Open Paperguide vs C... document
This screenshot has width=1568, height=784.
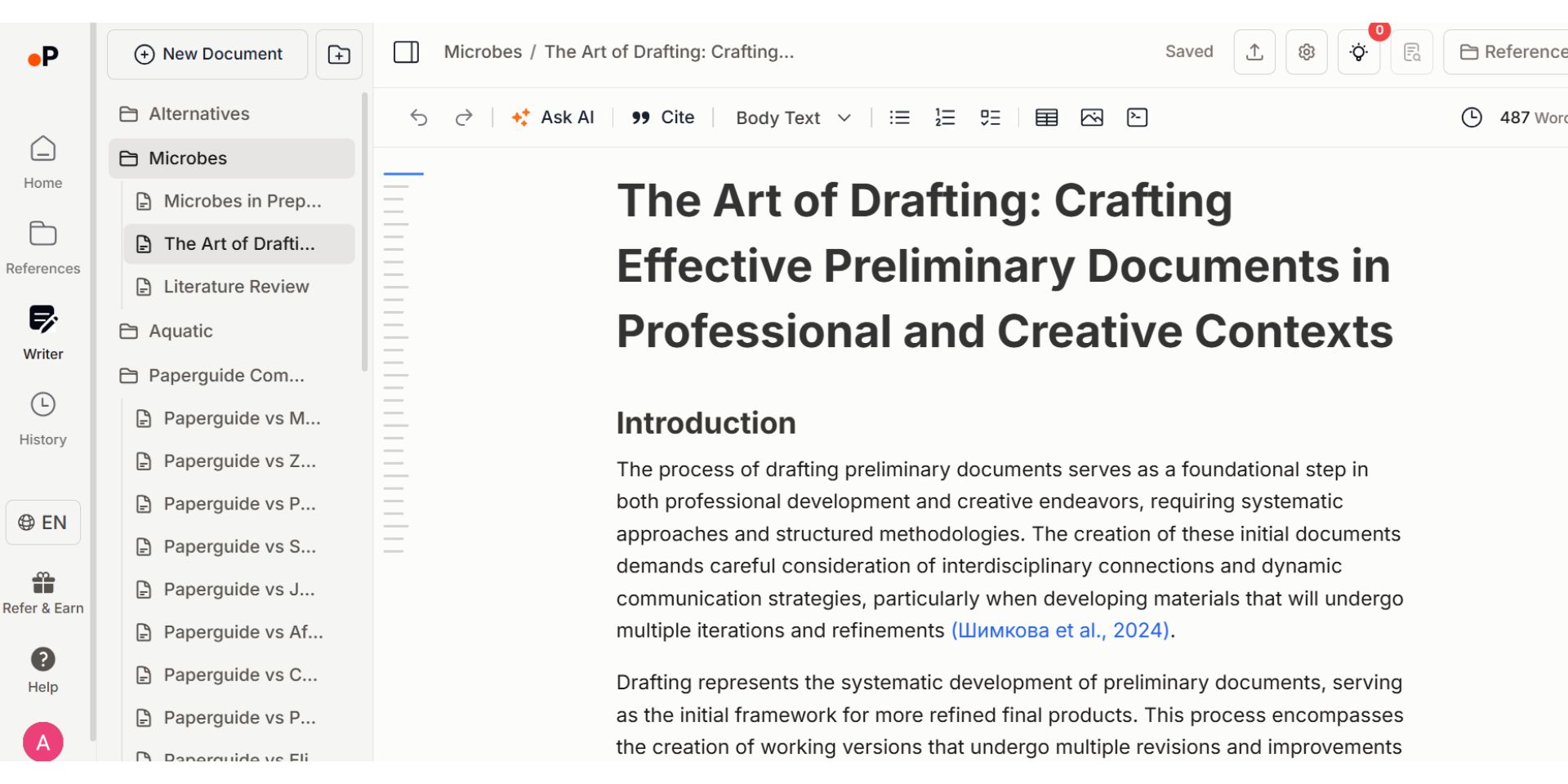(239, 675)
